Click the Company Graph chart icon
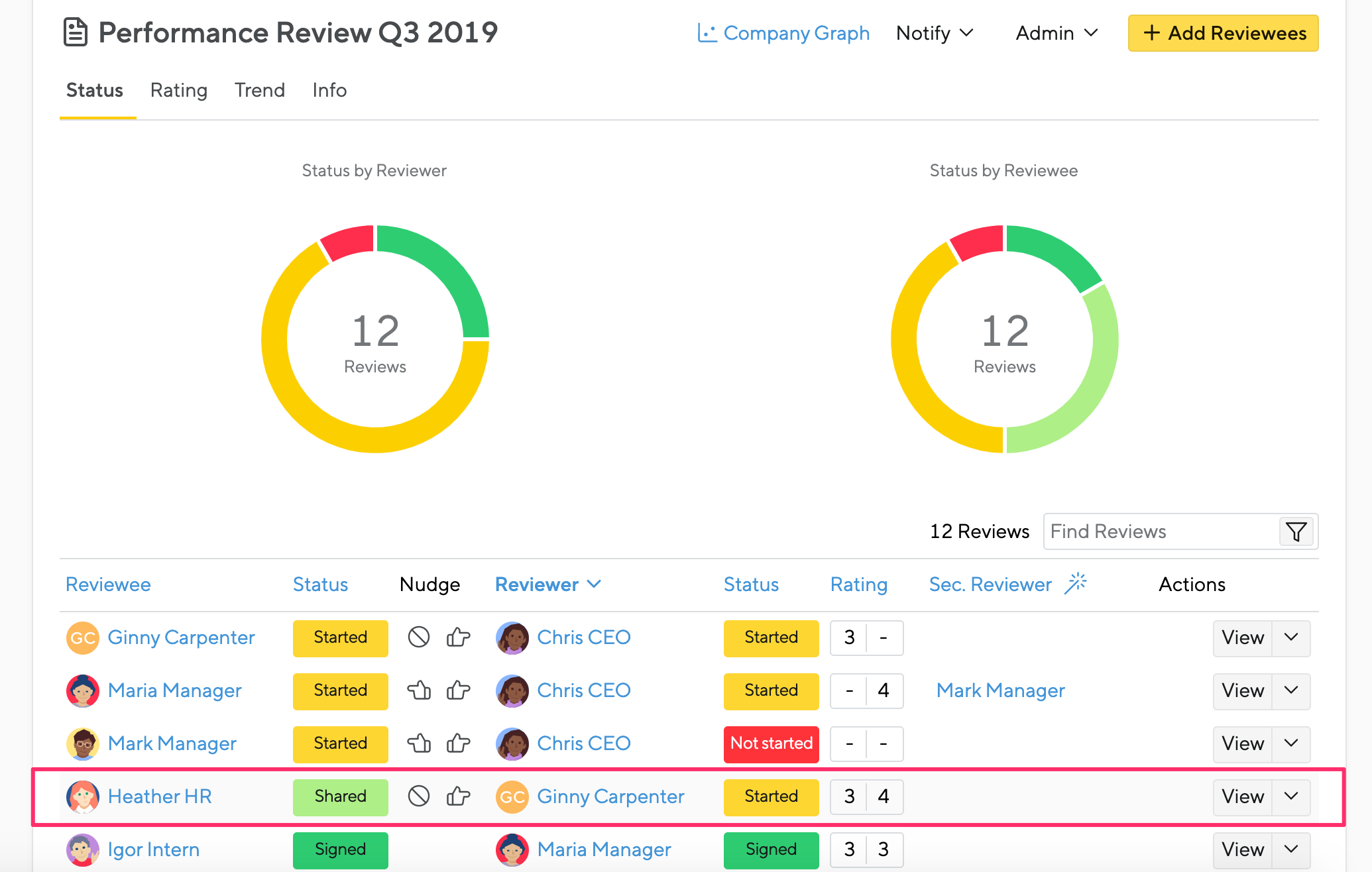This screenshot has width=1372, height=872. pyautogui.click(x=707, y=33)
